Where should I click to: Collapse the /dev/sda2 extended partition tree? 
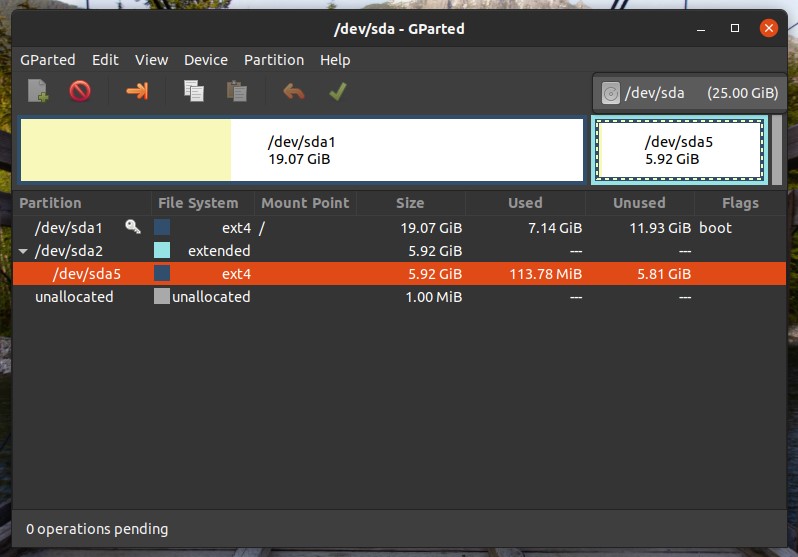pos(23,251)
